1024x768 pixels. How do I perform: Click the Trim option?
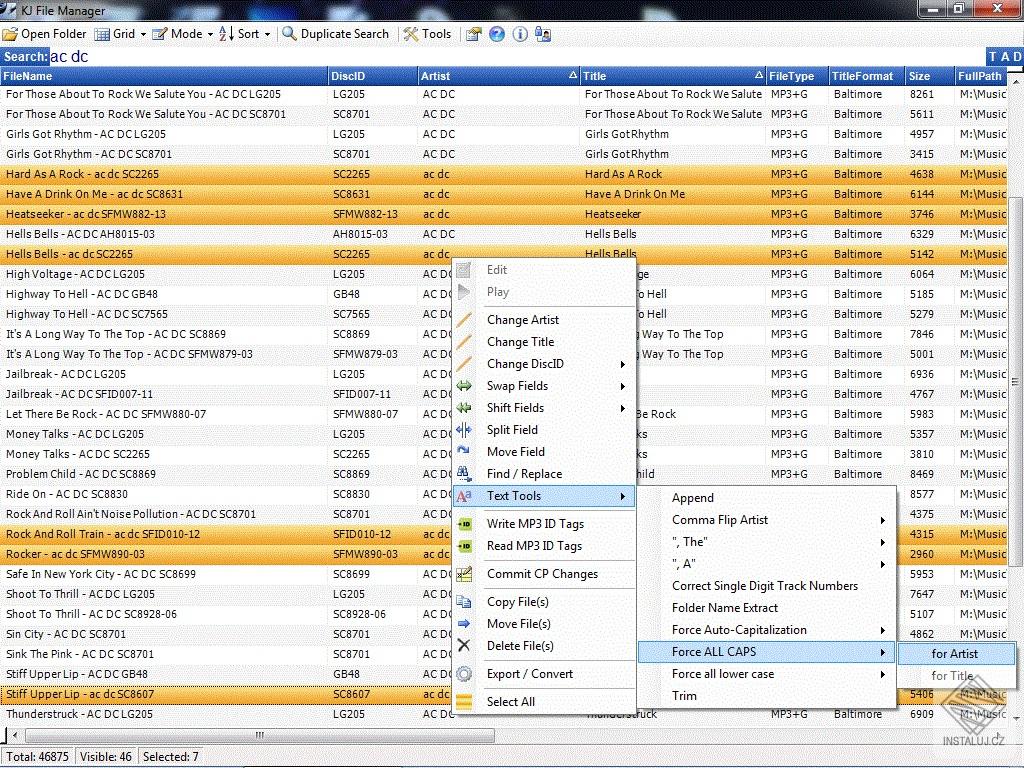click(684, 696)
